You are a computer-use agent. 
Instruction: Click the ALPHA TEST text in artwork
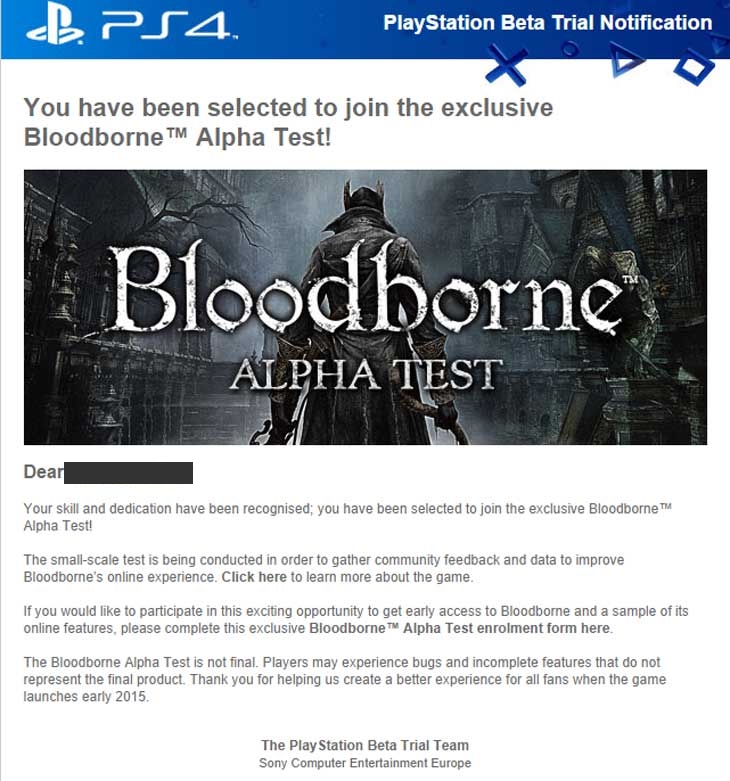tap(366, 375)
